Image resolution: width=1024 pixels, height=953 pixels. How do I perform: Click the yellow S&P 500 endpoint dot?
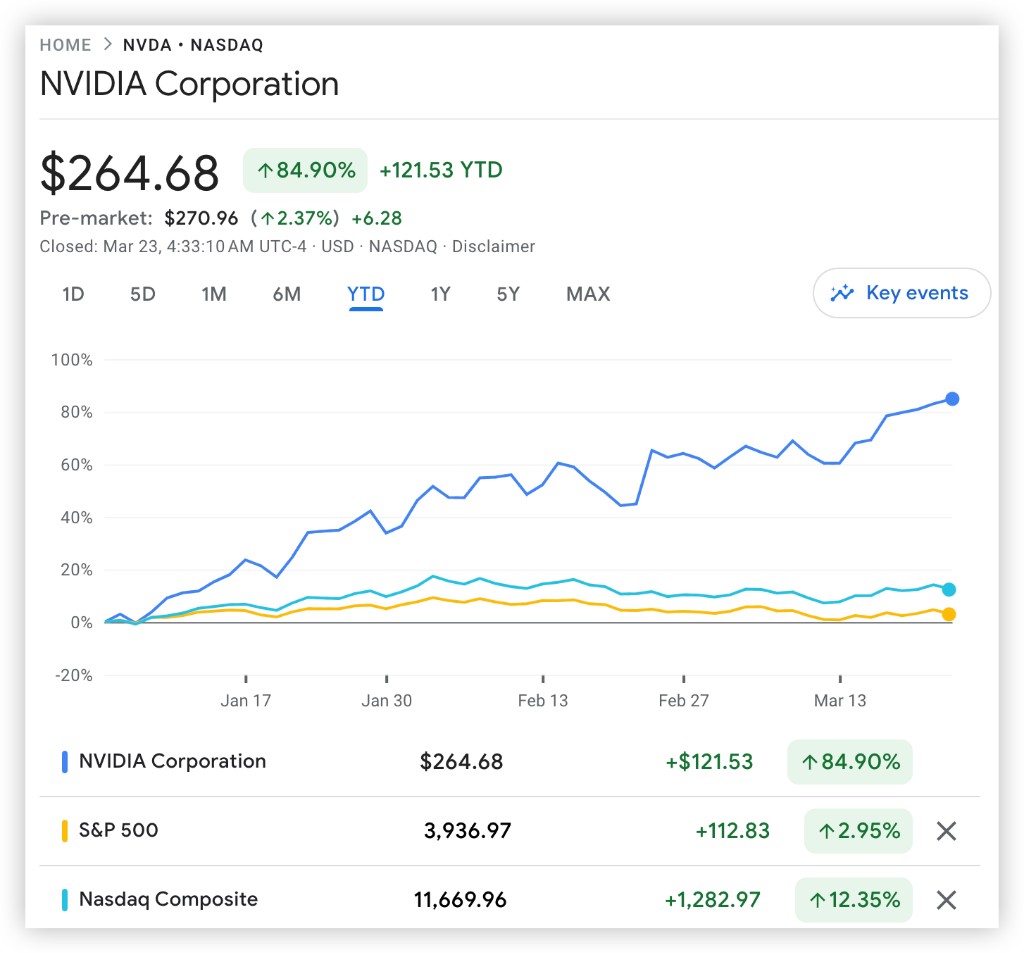pos(949,614)
